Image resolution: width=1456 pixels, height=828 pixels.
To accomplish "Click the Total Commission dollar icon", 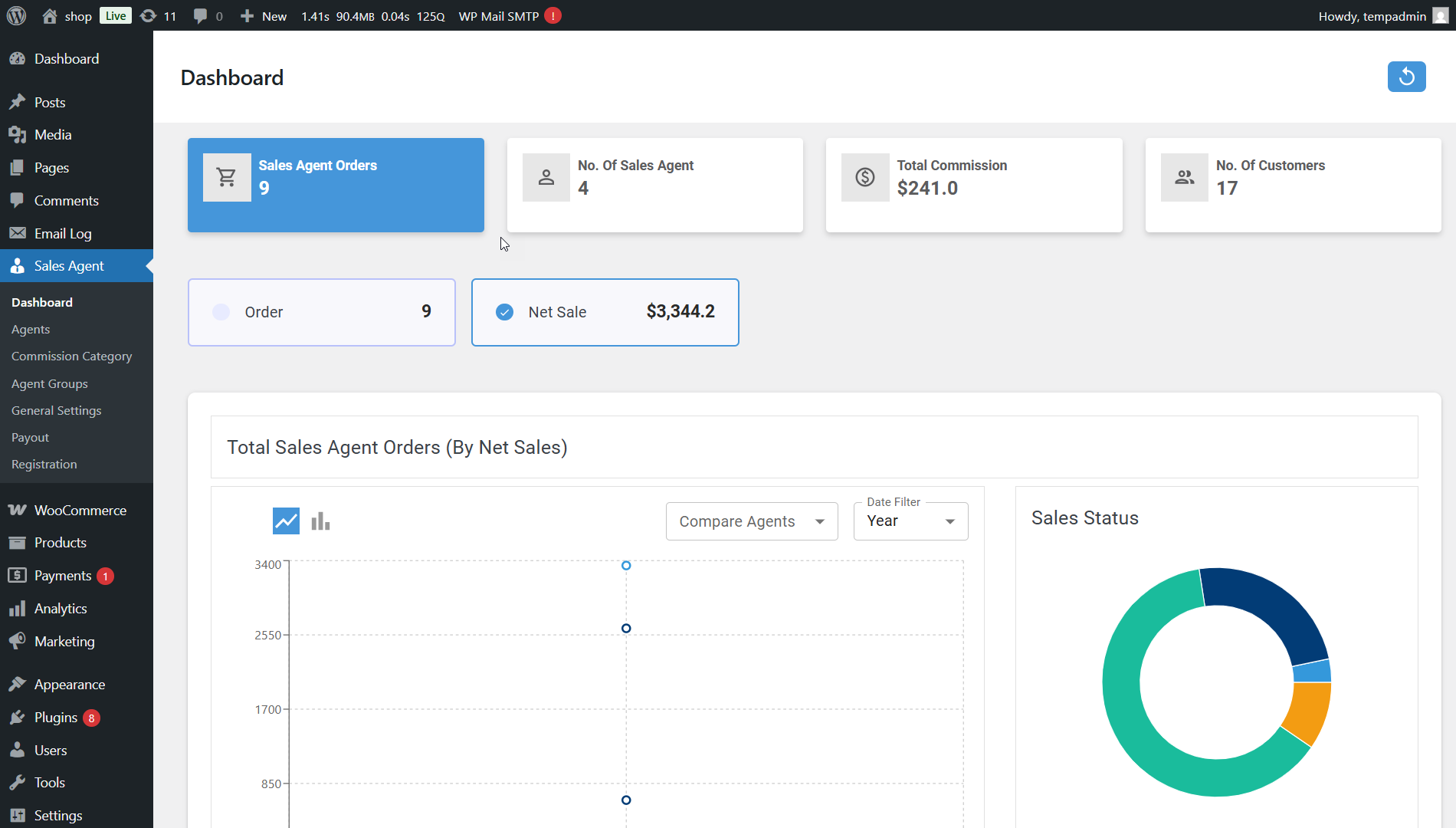I will coord(864,177).
